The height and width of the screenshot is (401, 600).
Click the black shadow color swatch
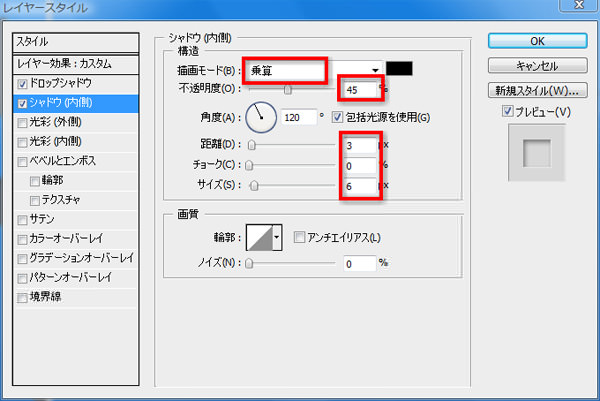pyautogui.click(x=399, y=68)
